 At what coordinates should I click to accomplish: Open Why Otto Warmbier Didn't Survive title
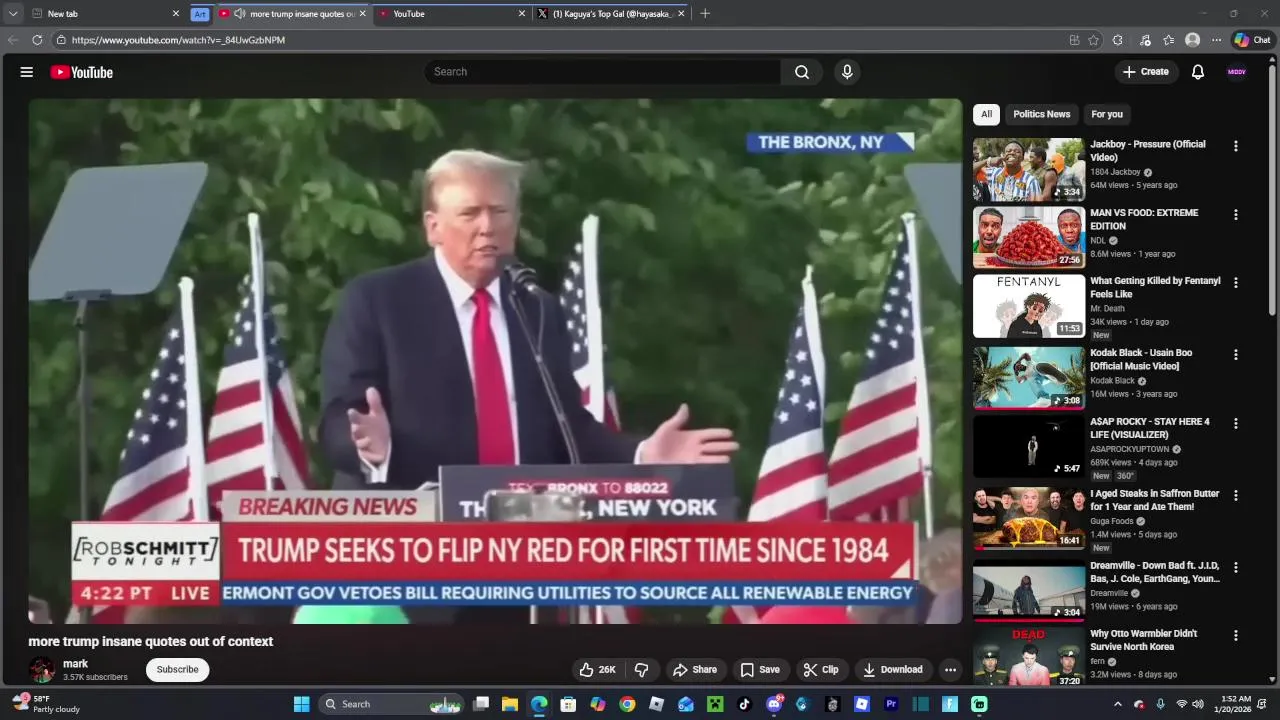(1144, 640)
